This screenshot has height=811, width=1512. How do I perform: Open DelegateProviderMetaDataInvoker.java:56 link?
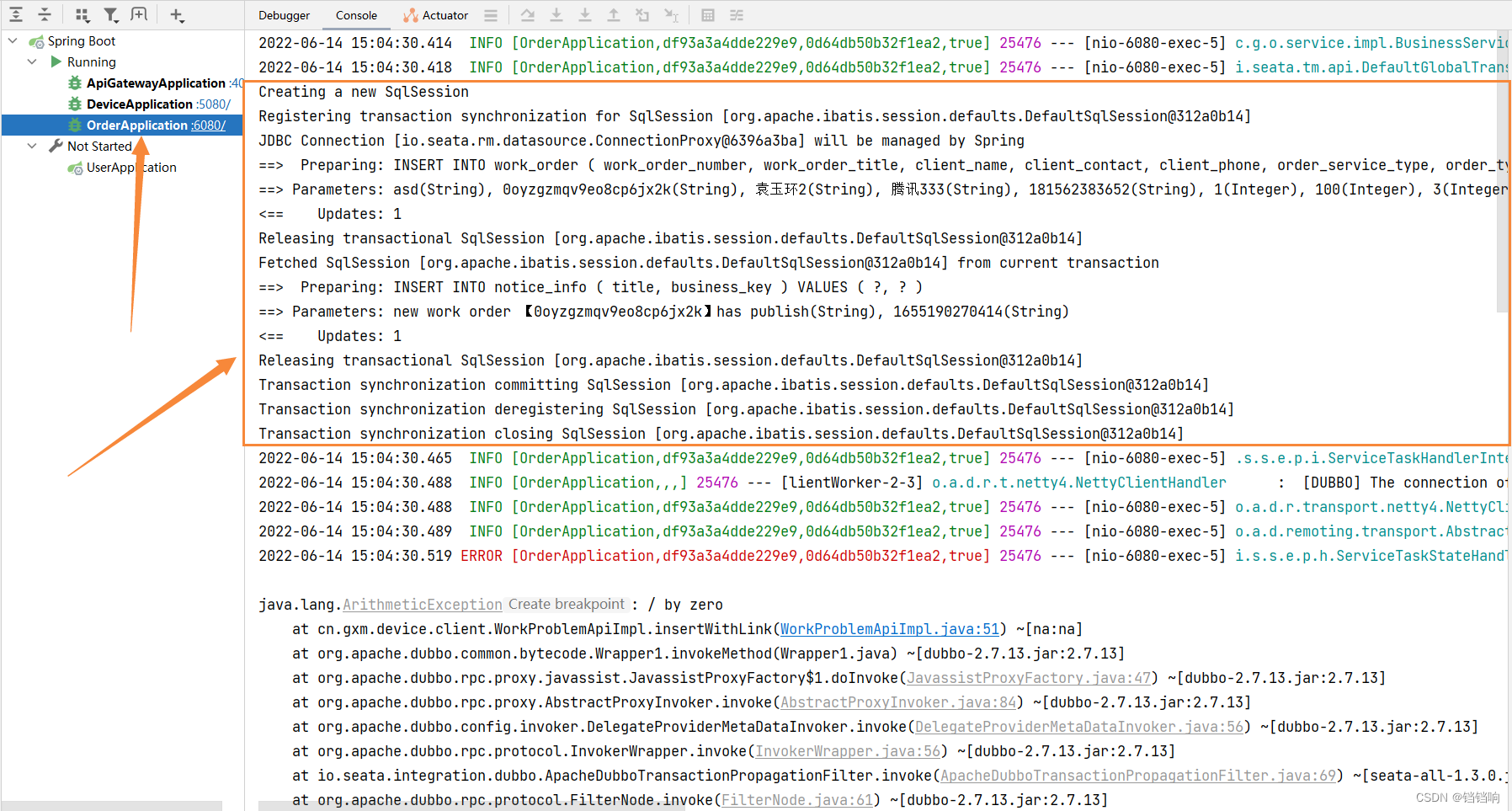[x=1079, y=727]
